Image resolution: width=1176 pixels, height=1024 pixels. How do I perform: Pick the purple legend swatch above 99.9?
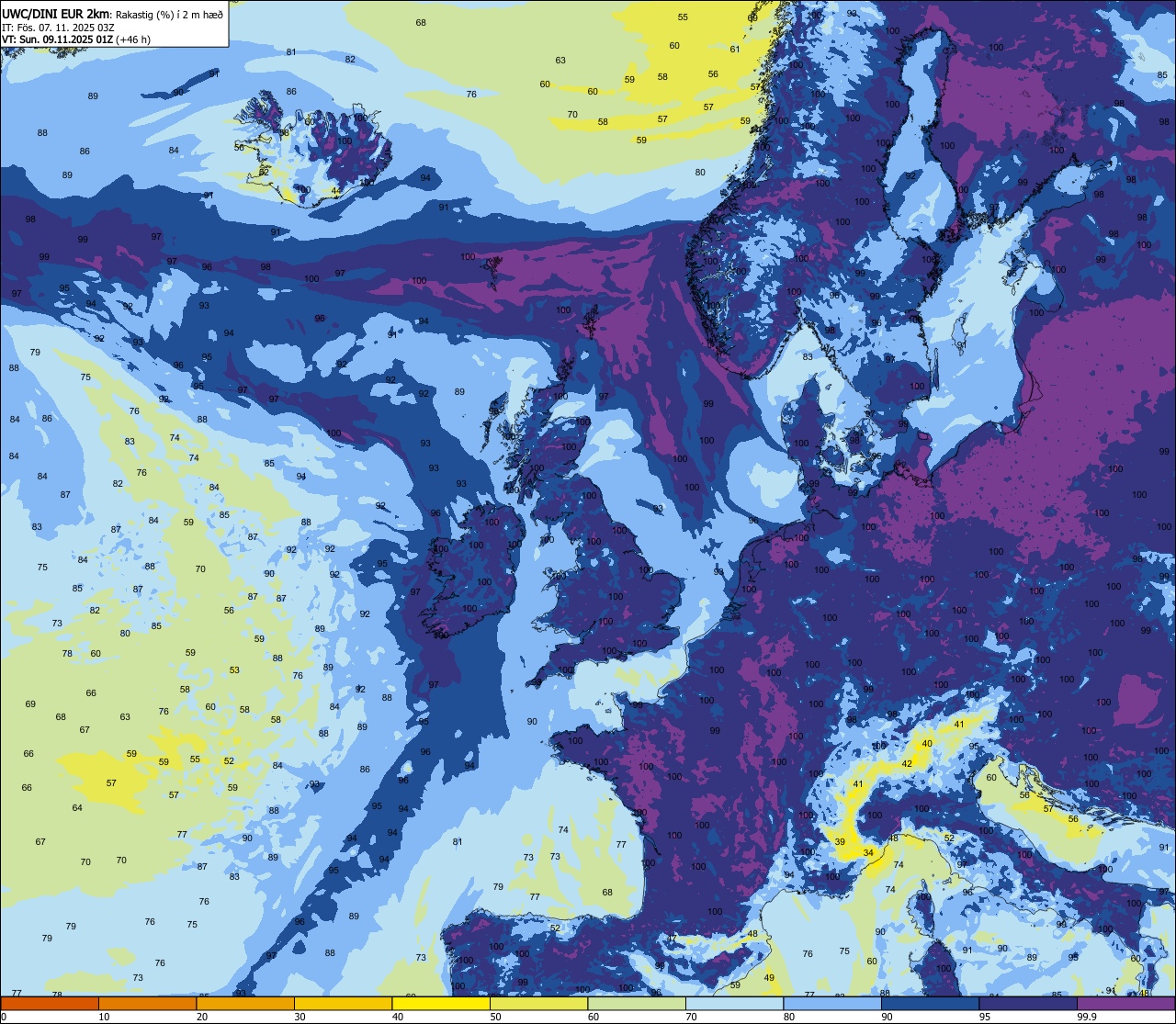click(1125, 1003)
